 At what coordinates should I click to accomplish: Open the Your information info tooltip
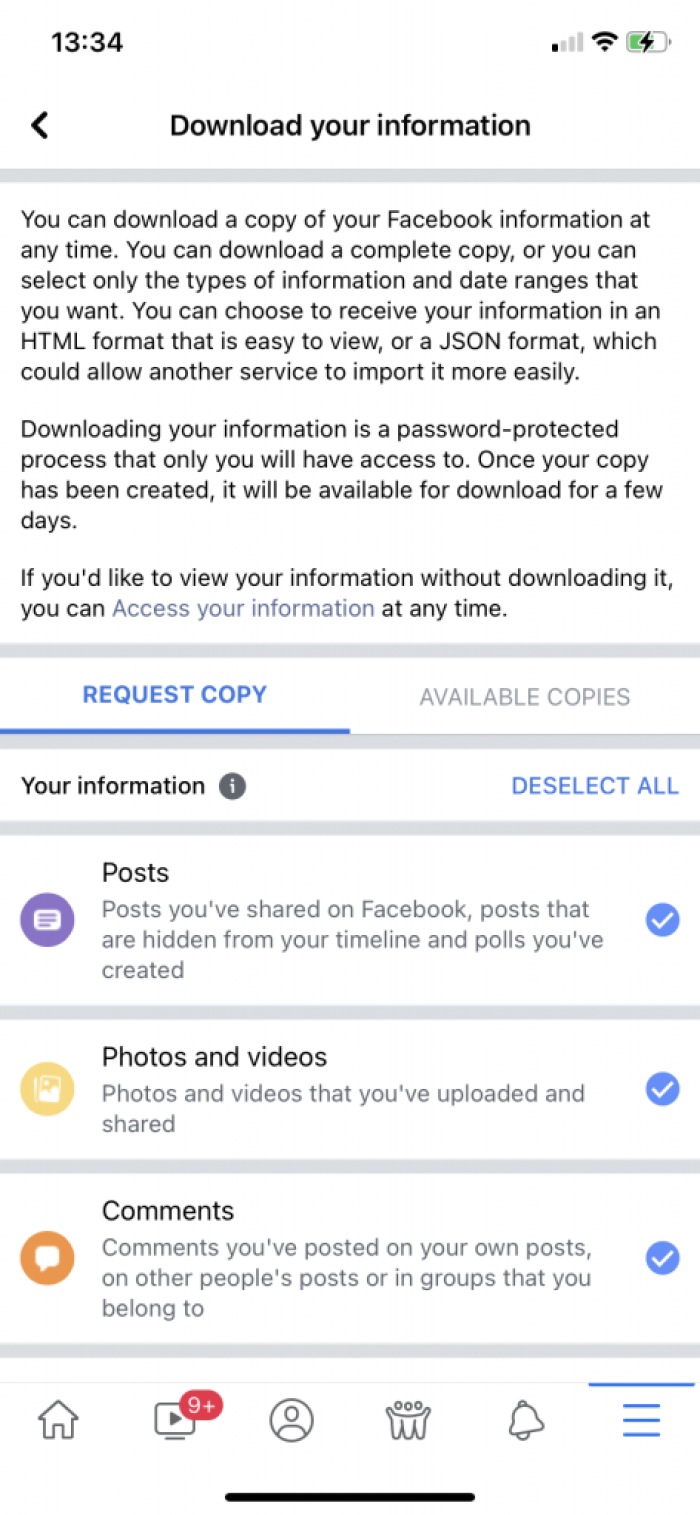[231, 786]
